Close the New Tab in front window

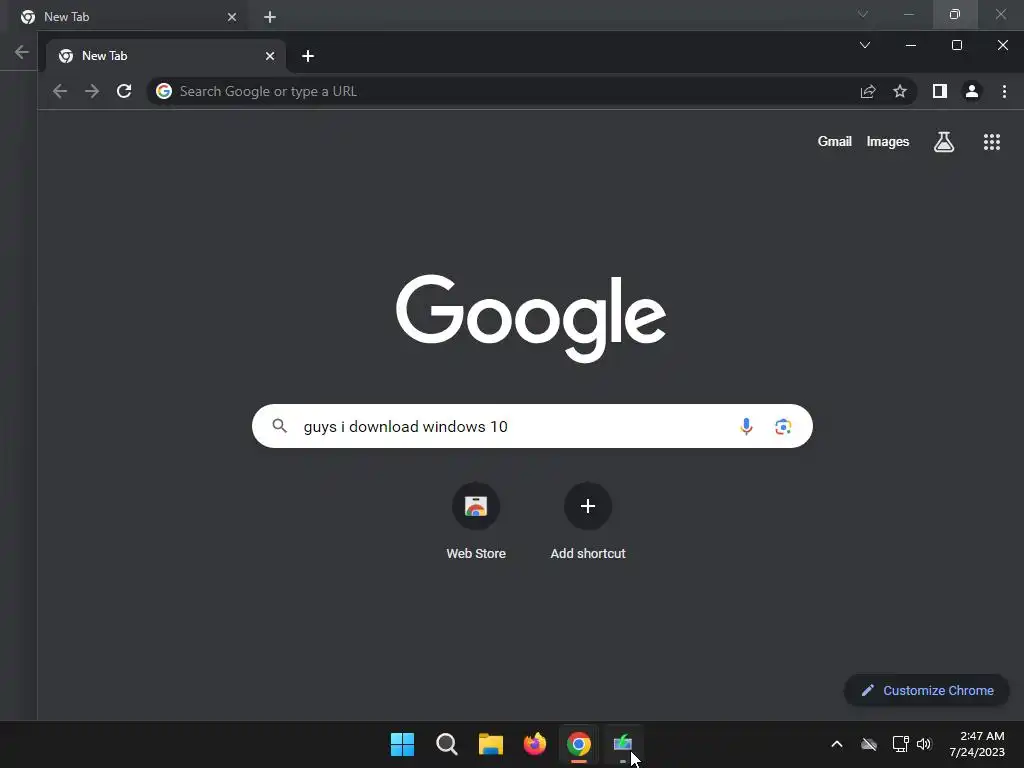[x=270, y=56]
